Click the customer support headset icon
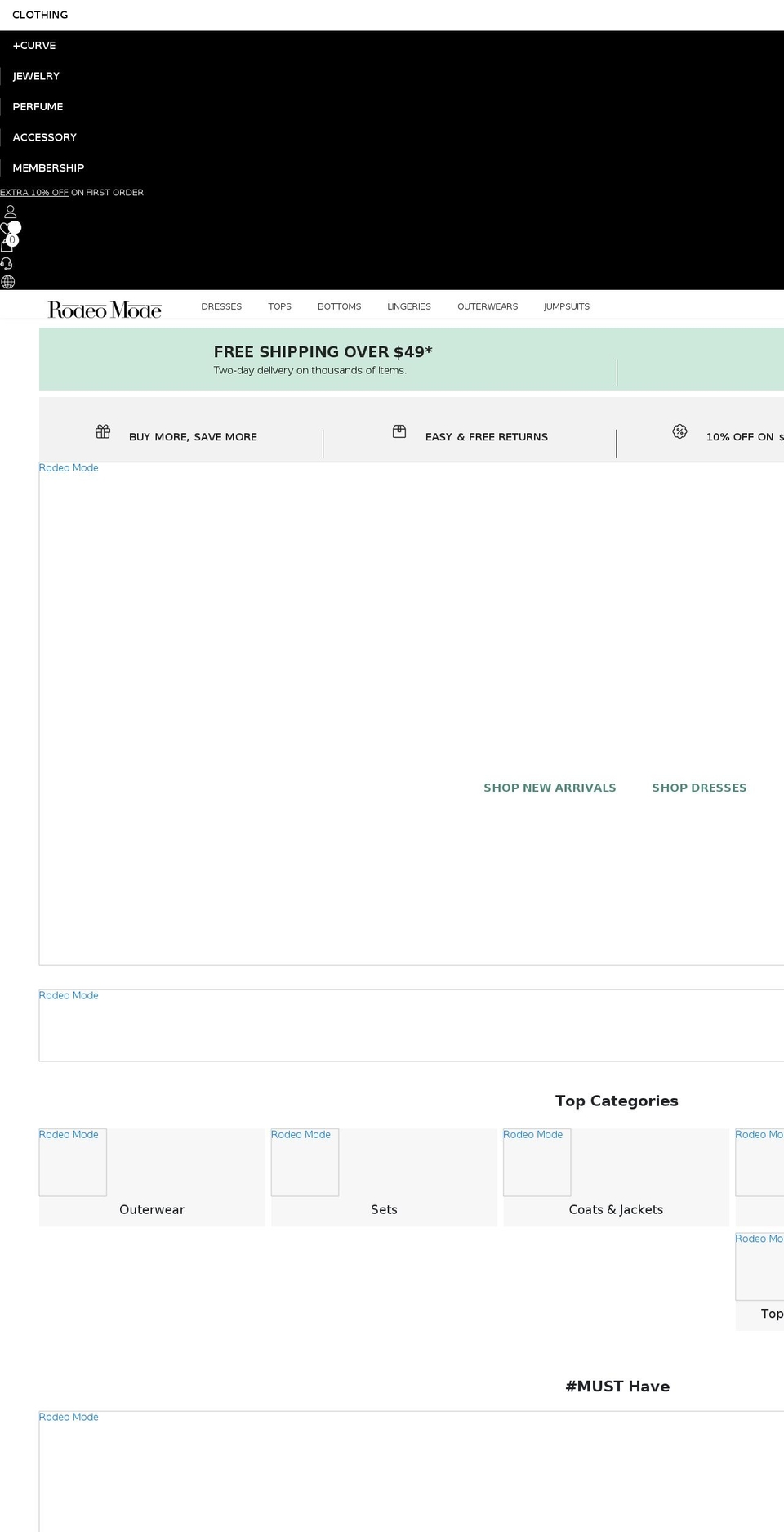Image resolution: width=784 pixels, height=1532 pixels. click(x=7, y=263)
